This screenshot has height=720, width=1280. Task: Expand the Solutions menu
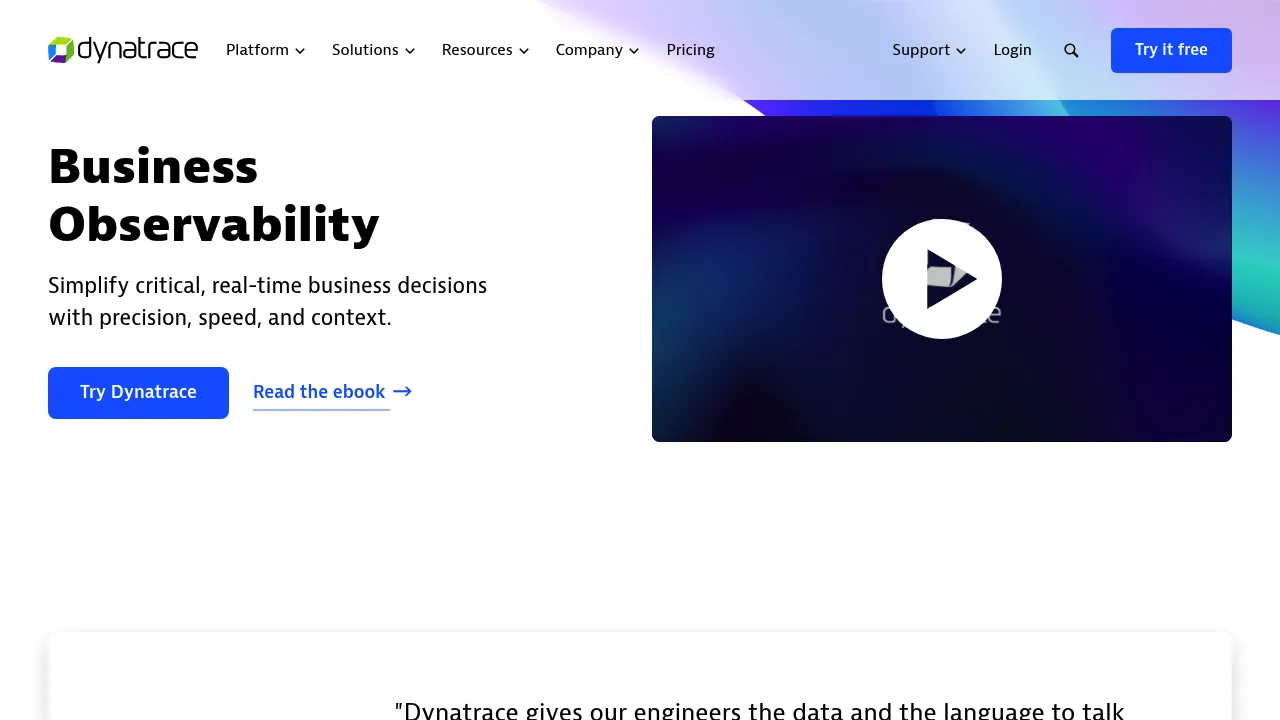(x=373, y=50)
